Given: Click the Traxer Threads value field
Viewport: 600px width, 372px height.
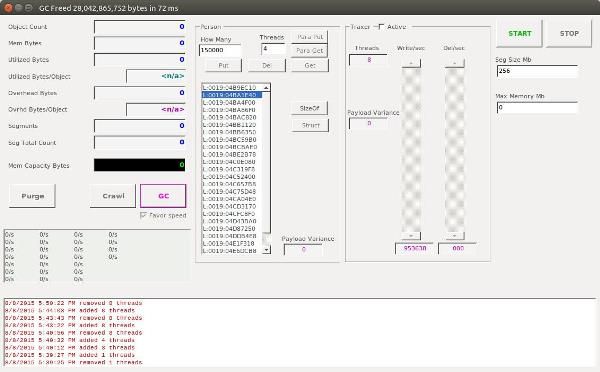Looking at the screenshot, I should (x=368, y=60).
